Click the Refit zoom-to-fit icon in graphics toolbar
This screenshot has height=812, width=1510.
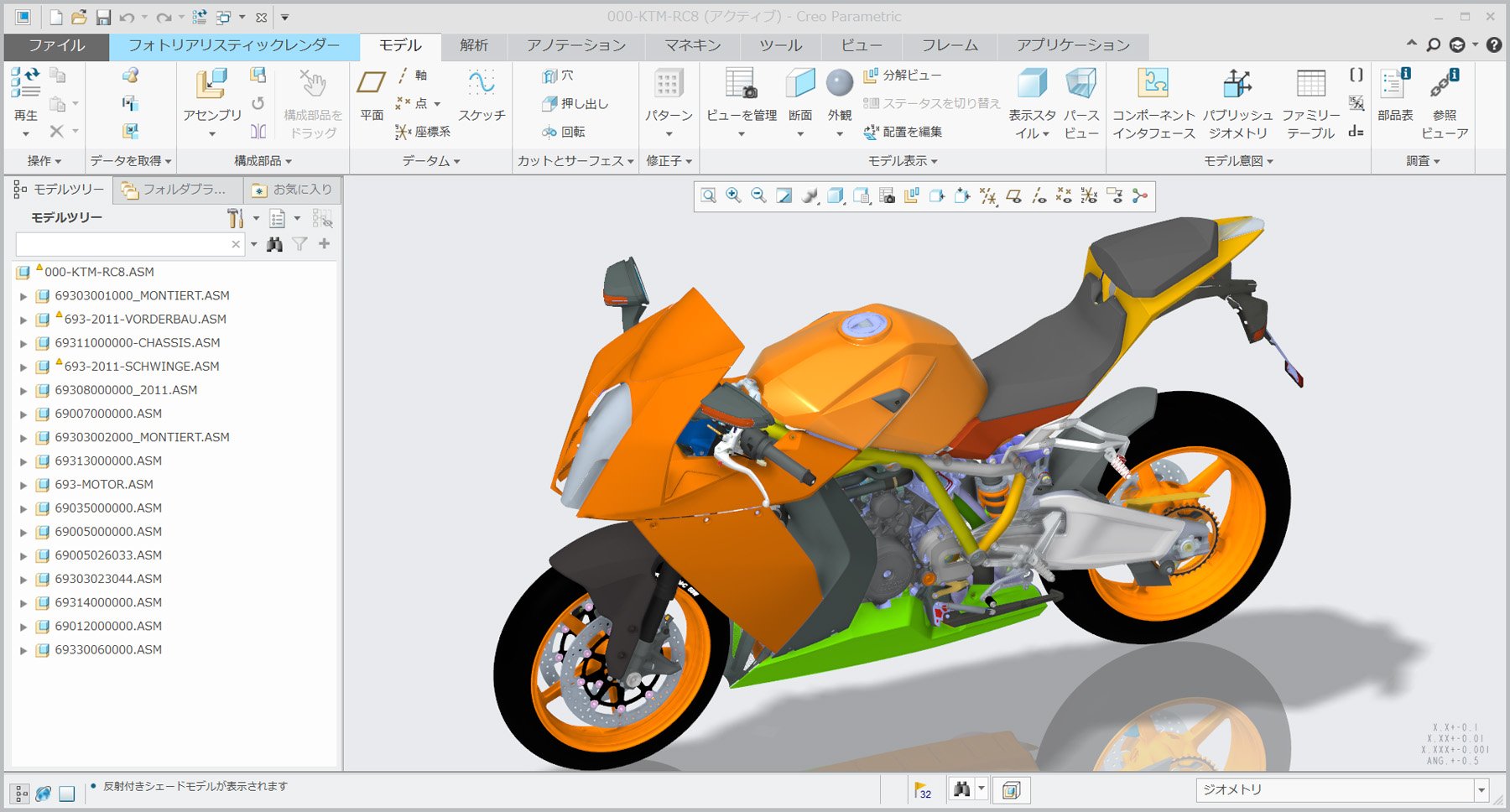coord(709,196)
